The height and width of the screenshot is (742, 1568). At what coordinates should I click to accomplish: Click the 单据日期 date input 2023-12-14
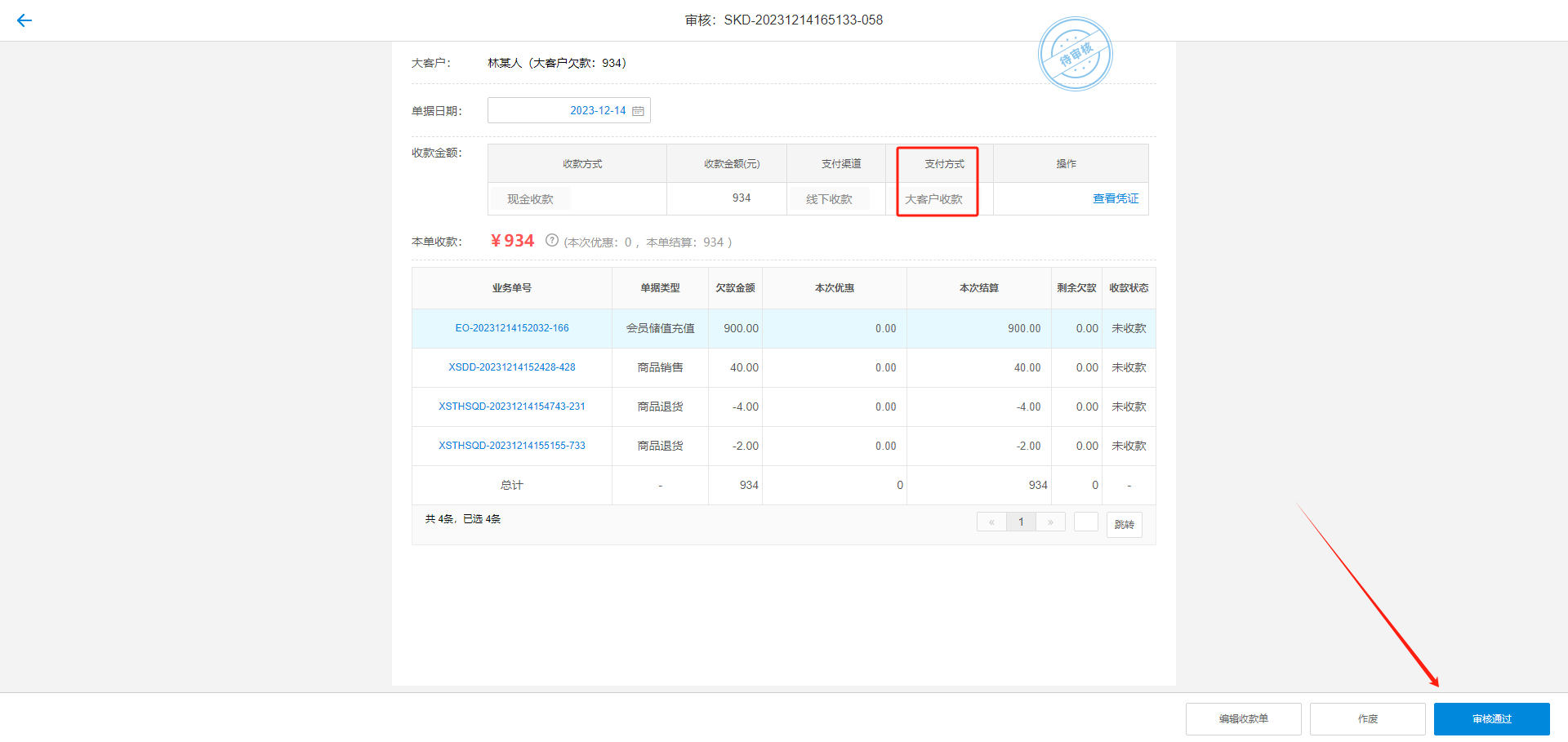[569, 110]
